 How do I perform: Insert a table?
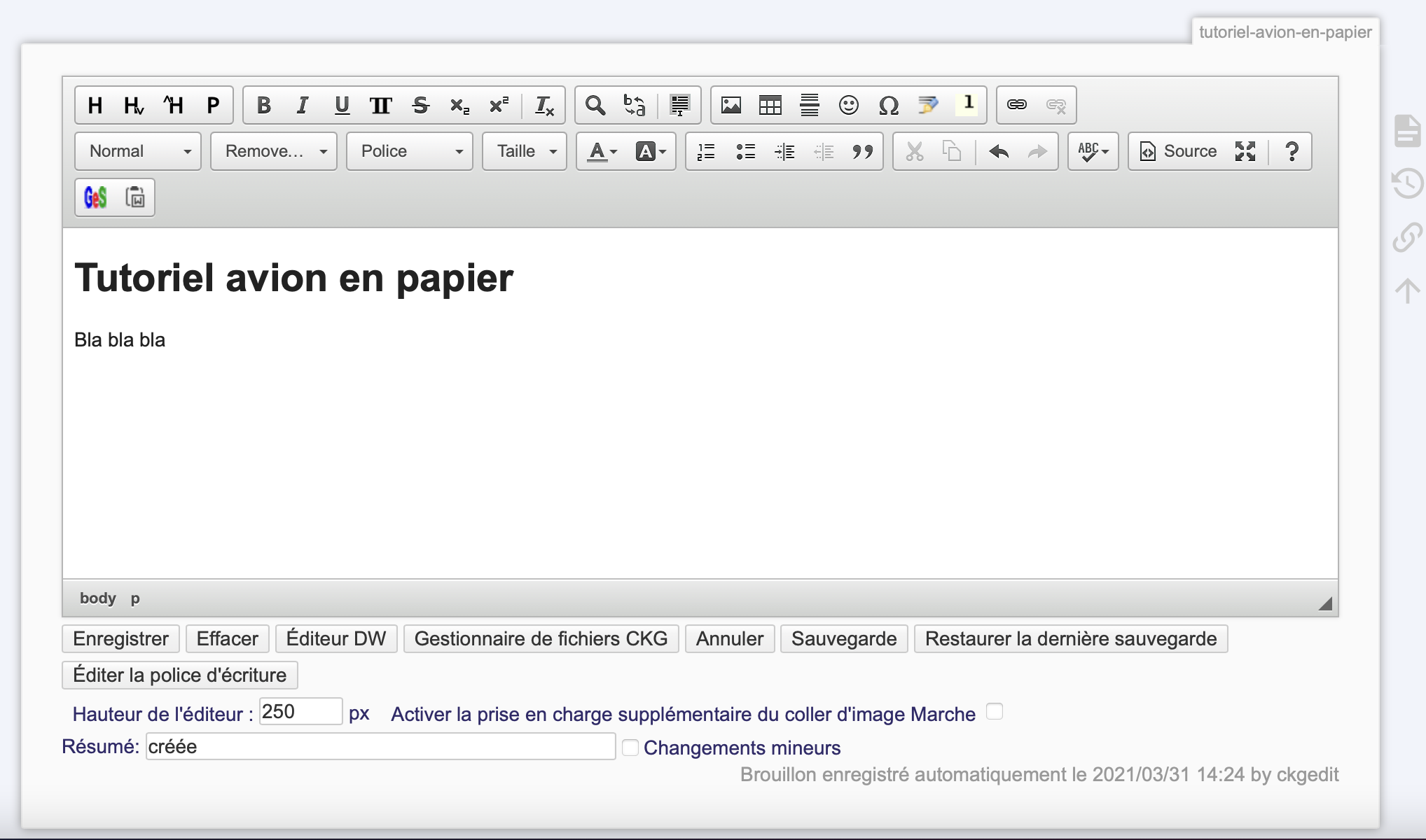coord(770,105)
